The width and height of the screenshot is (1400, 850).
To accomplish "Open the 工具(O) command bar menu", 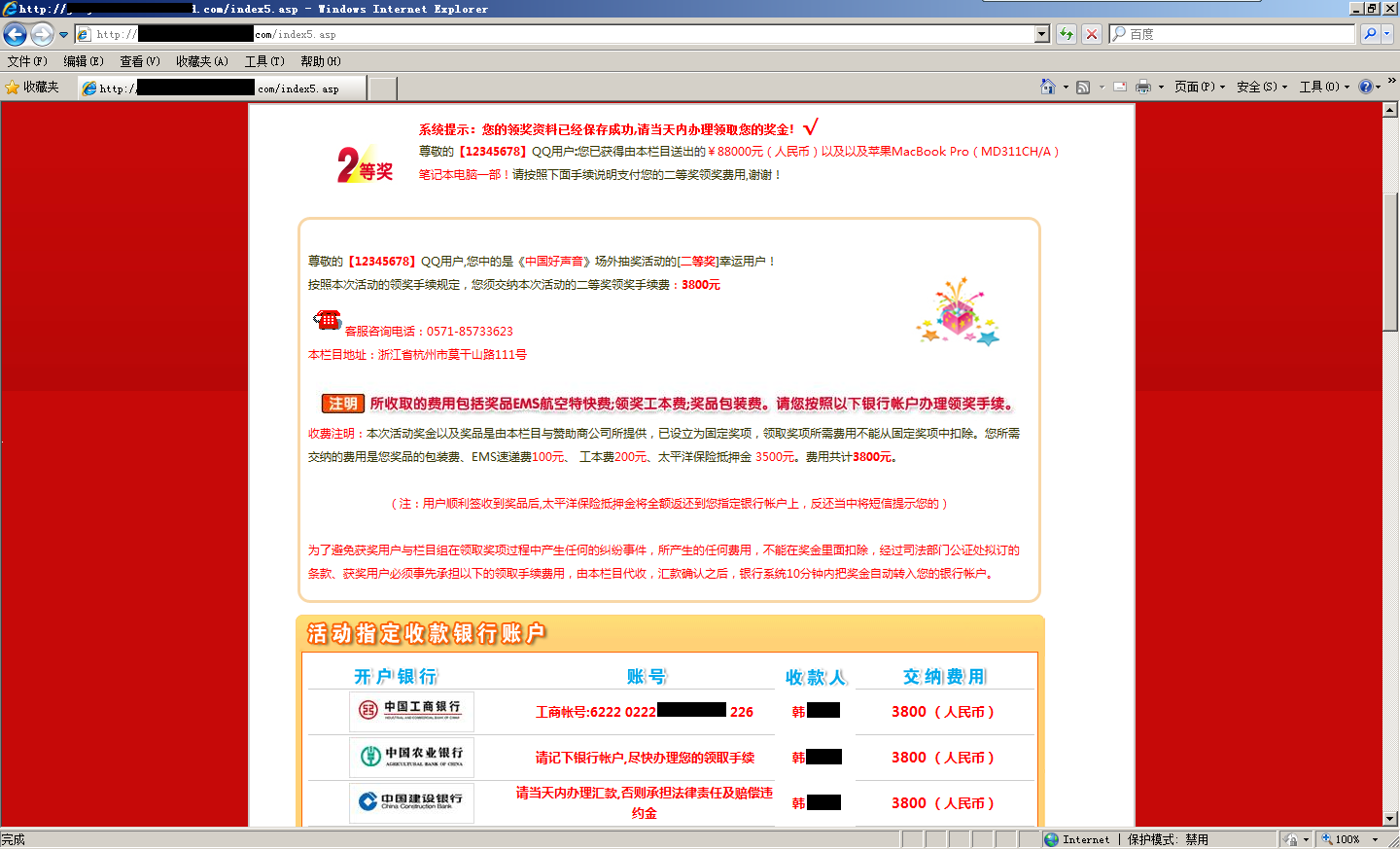I will [x=1324, y=87].
